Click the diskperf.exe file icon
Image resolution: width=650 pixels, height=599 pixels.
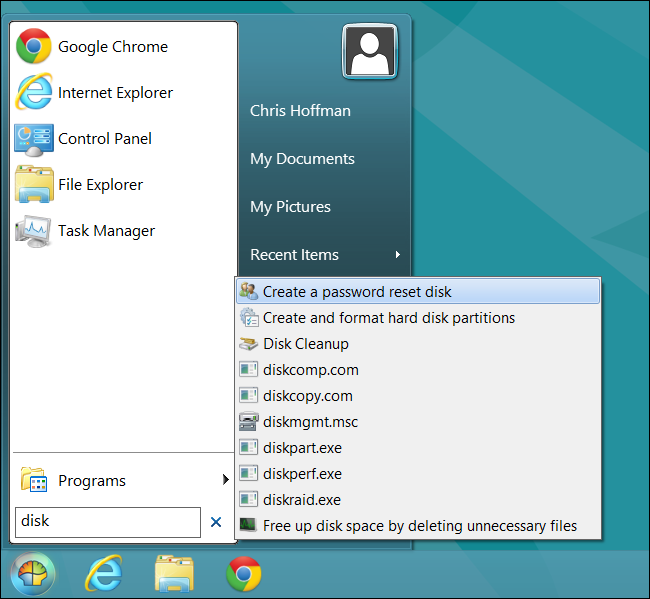[249, 473]
